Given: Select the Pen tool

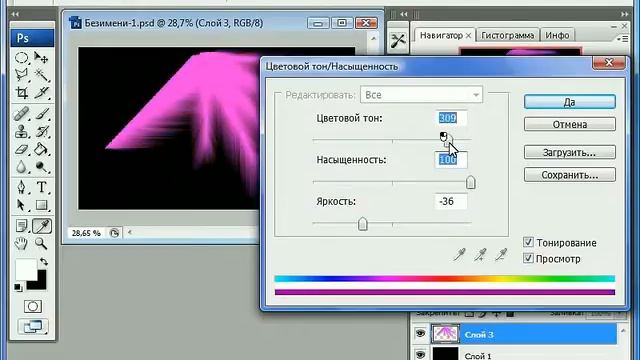Looking at the screenshot, I should click(22, 187).
